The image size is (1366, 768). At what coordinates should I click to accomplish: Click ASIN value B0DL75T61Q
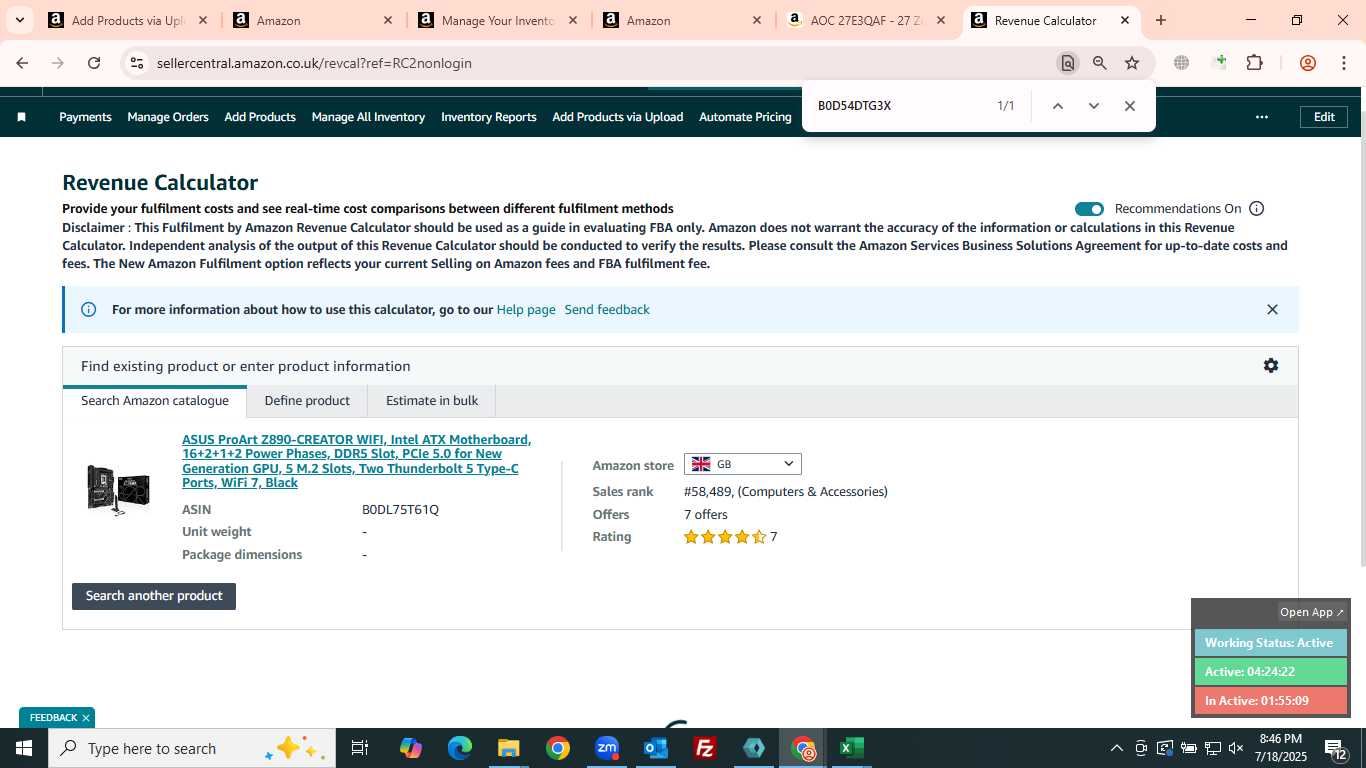pyautogui.click(x=400, y=510)
